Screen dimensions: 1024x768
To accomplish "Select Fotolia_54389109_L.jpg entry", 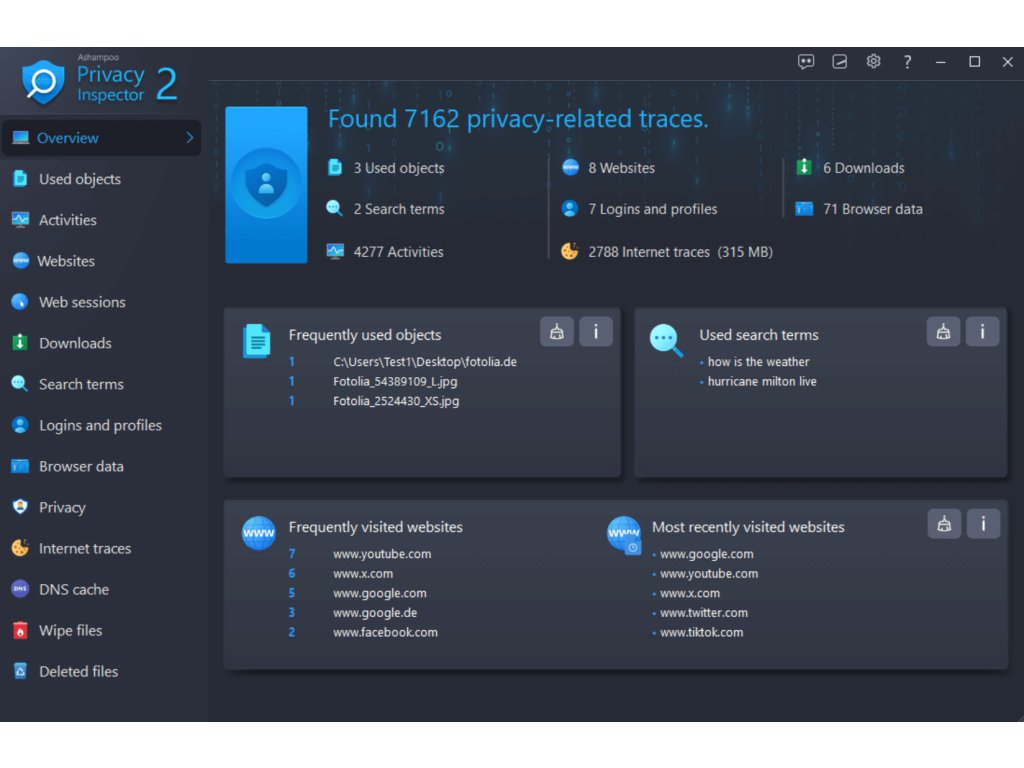I will pos(395,381).
